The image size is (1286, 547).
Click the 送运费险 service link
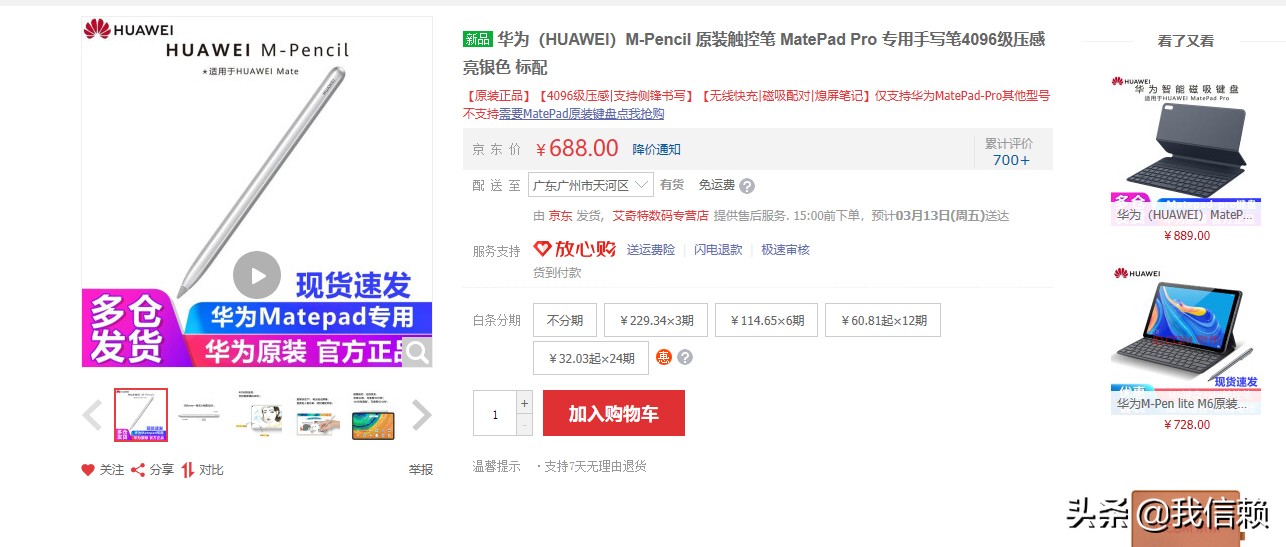click(651, 250)
